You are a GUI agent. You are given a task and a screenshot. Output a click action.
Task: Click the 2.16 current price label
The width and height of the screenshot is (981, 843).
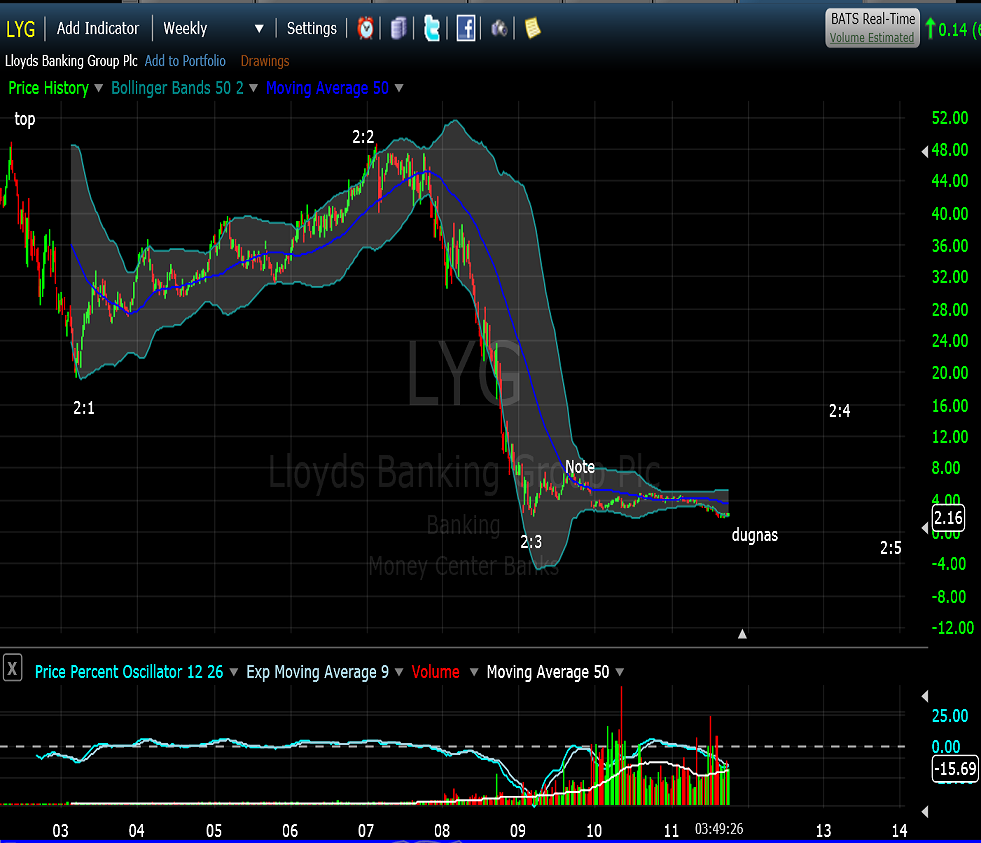click(x=948, y=518)
